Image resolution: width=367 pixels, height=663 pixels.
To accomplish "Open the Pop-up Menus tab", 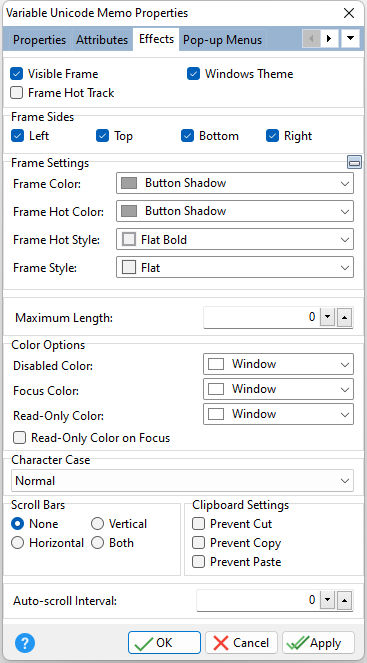I will pyautogui.click(x=222, y=40).
